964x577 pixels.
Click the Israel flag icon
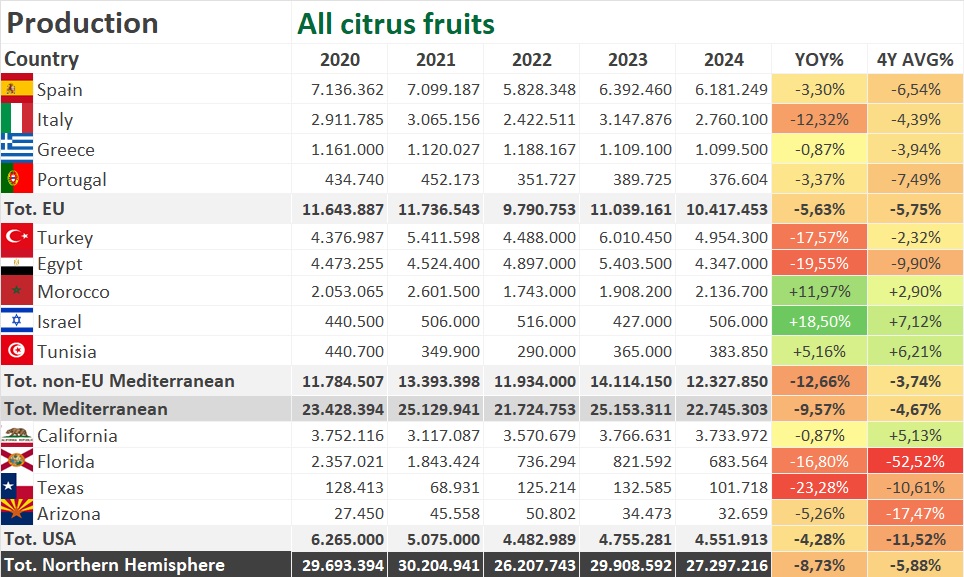tap(17, 321)
